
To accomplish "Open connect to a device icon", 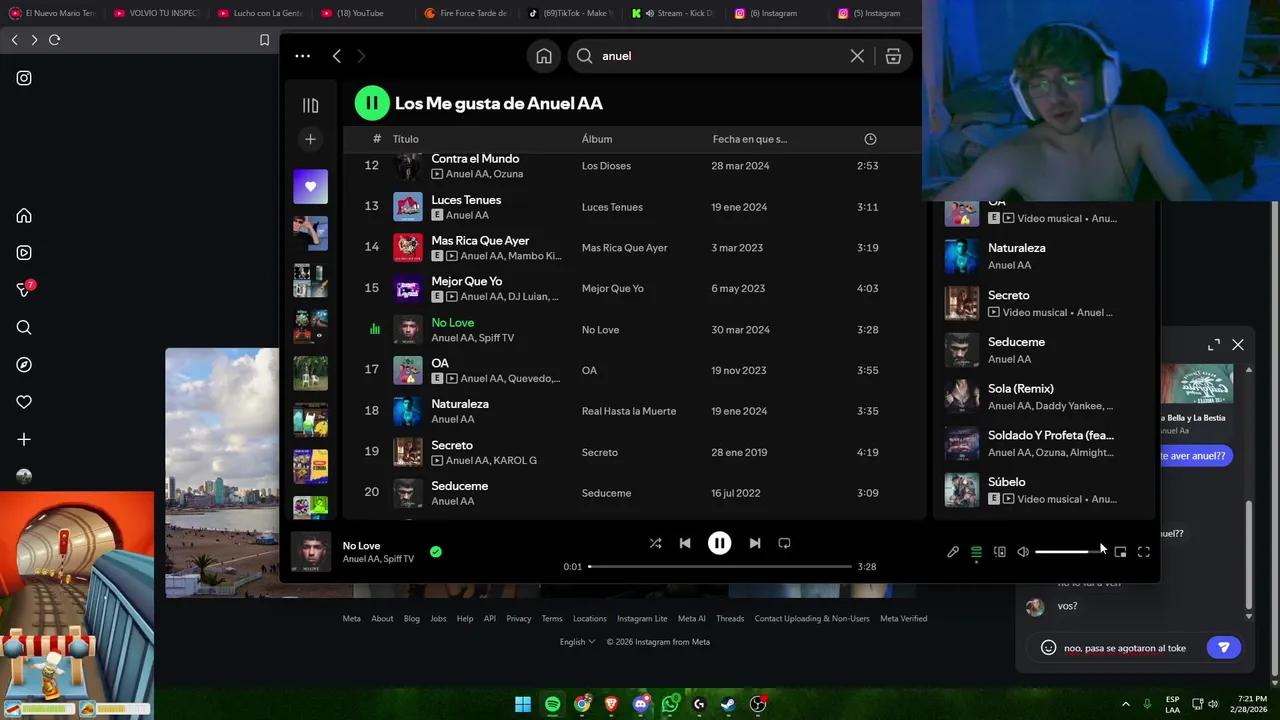I will pyautogui.click(x=1000, y=552).
